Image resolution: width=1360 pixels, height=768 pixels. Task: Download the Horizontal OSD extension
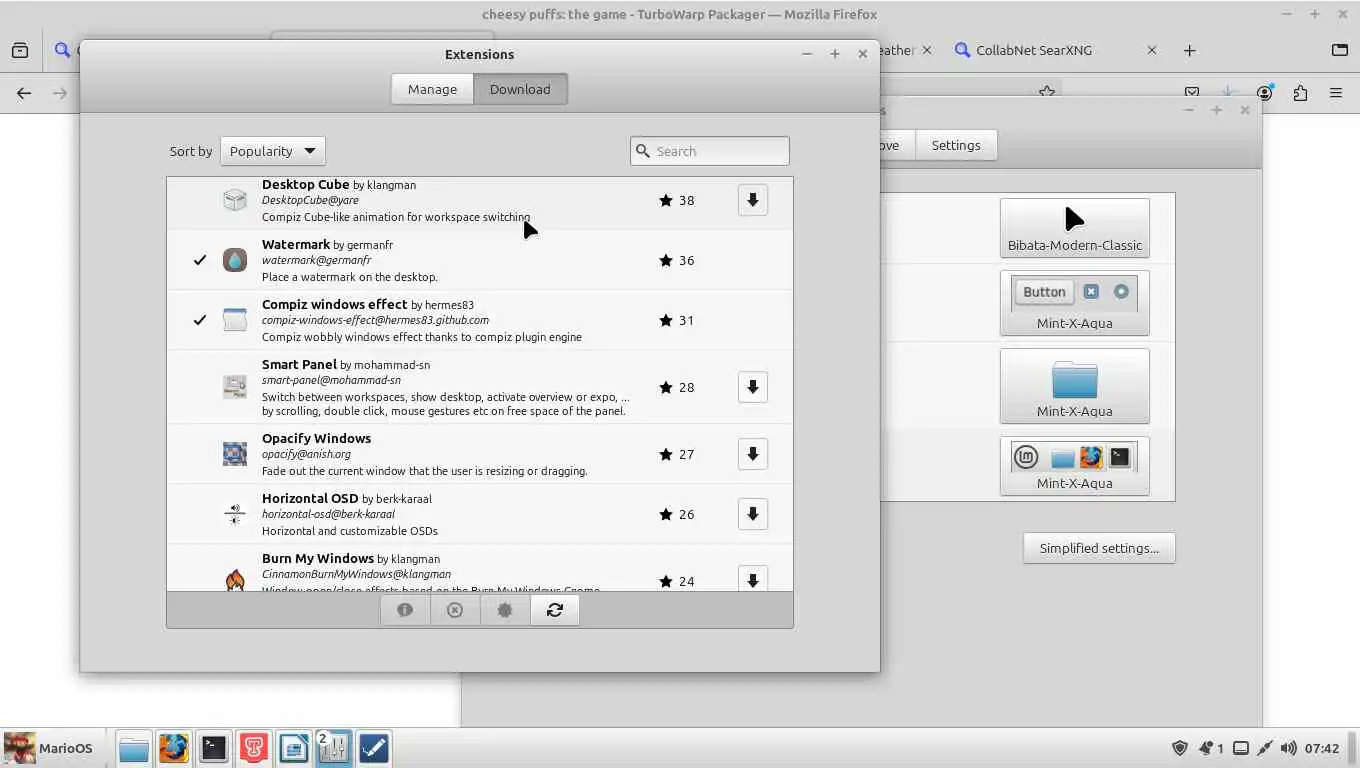[x=753, y=514]
